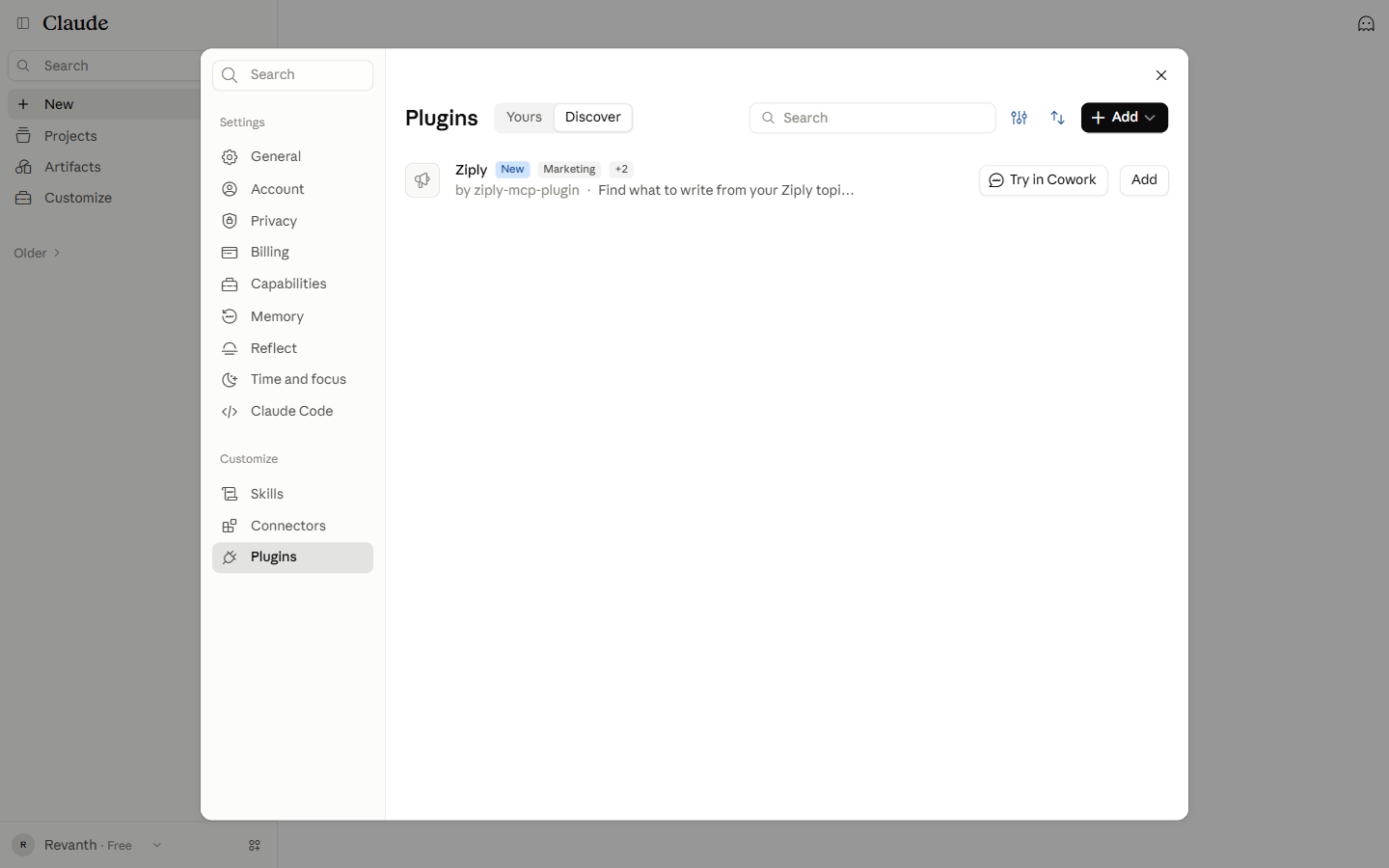
Task: Click the Claude logo text
Action: tap(75, 23)
